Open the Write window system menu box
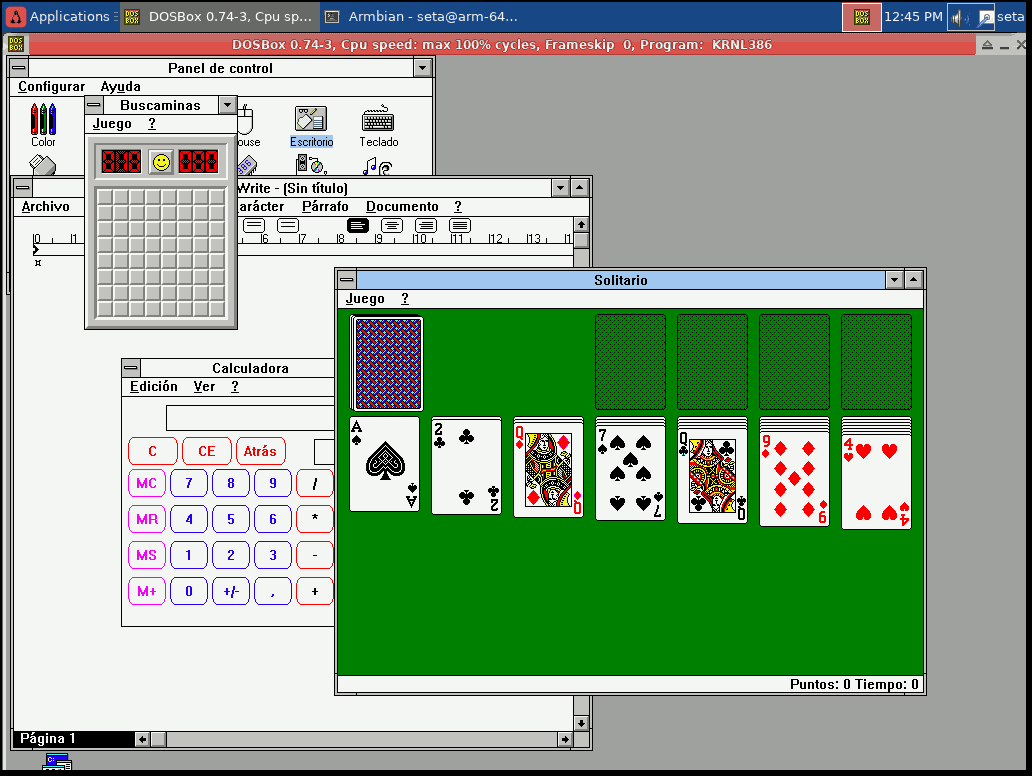 pyautogui.click(x=22, y=188)
